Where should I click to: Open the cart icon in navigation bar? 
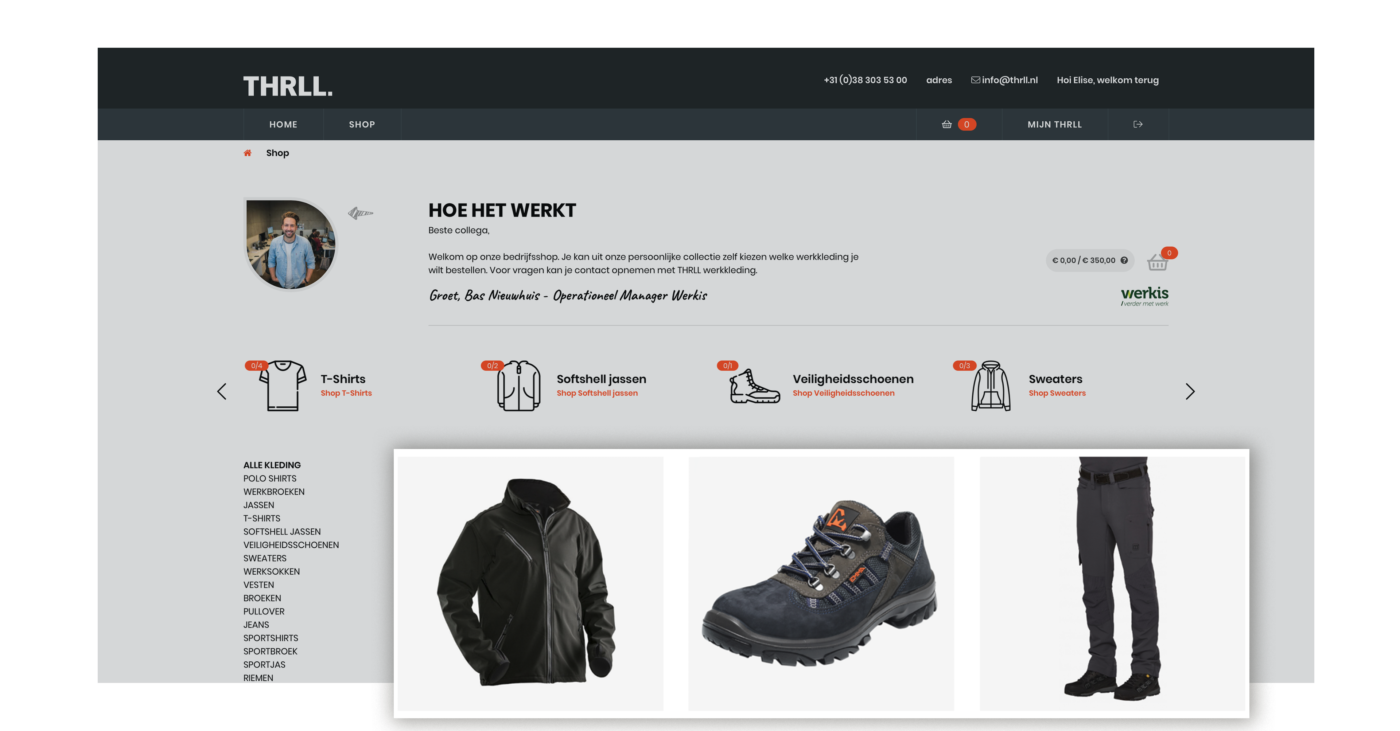pos(947,125)
